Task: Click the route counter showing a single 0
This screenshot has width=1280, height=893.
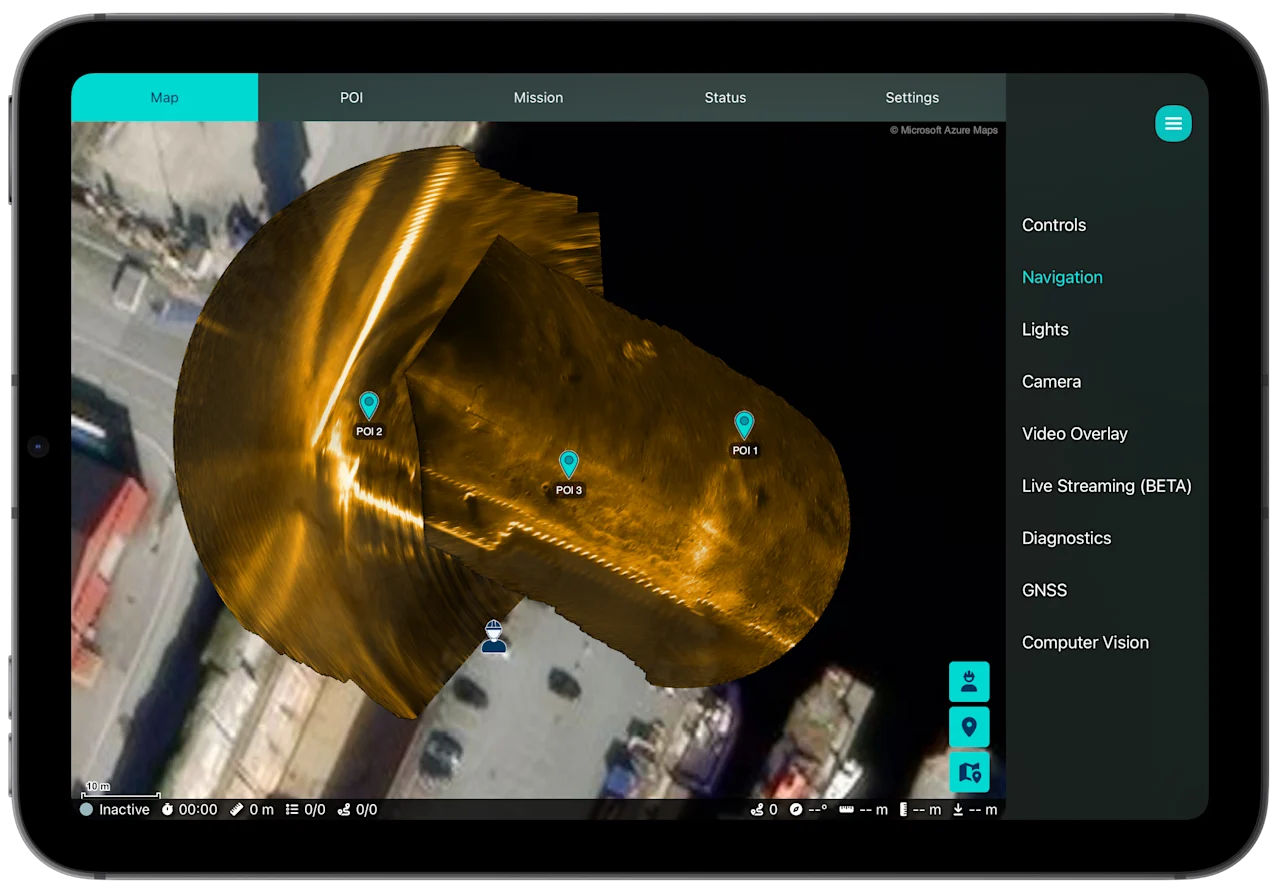Action: (764, 810)
